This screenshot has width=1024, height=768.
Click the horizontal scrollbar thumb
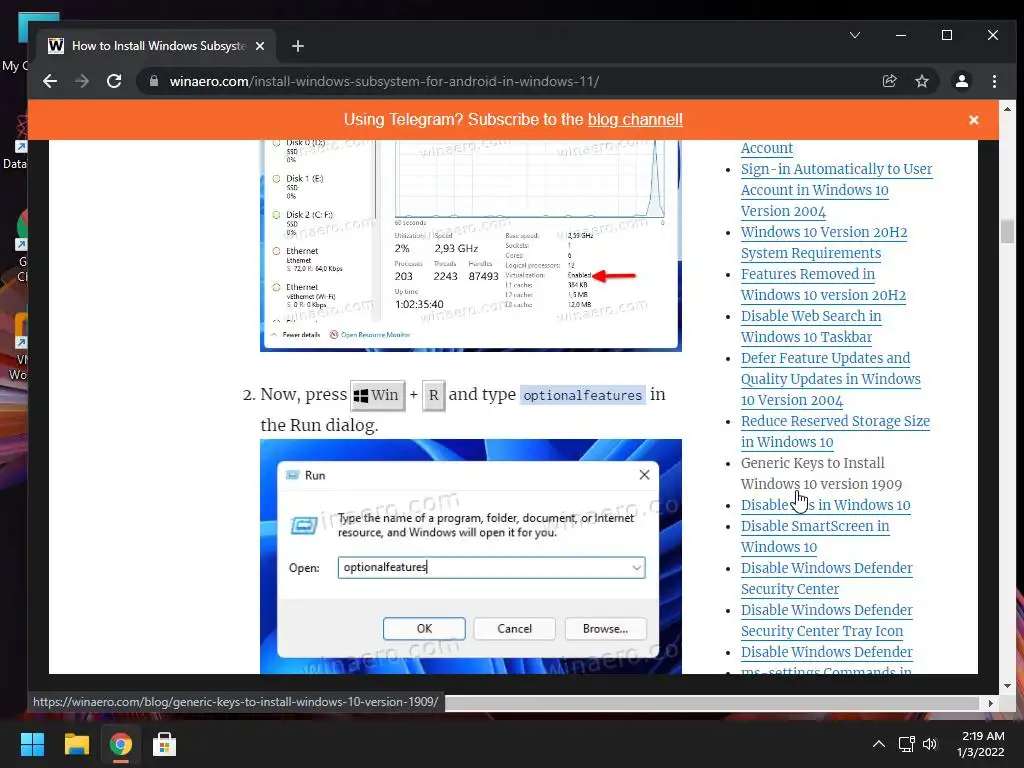711,703
